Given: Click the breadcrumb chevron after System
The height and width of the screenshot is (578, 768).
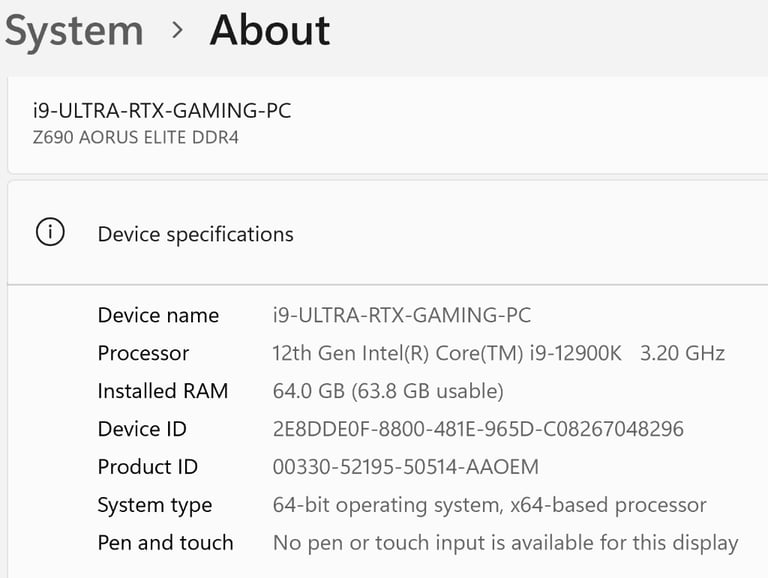Looking at the screenshot, I should 177,30.
